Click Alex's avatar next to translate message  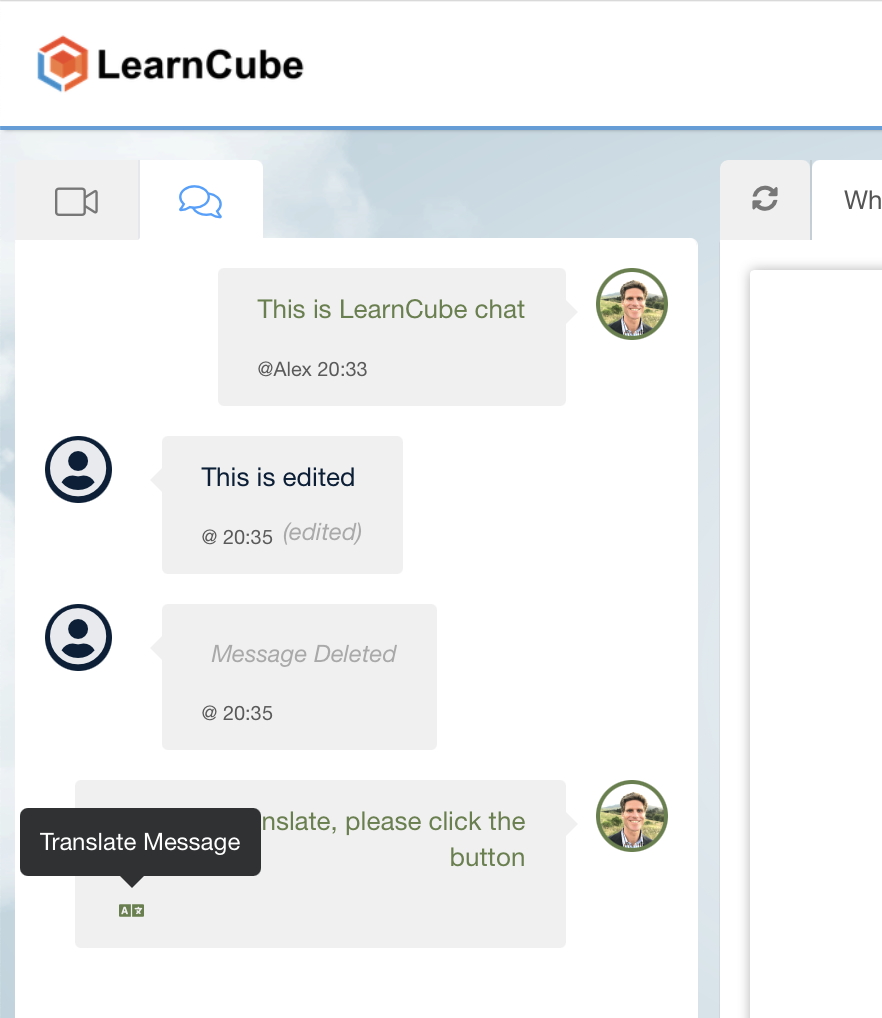click(x=631, y=816)
